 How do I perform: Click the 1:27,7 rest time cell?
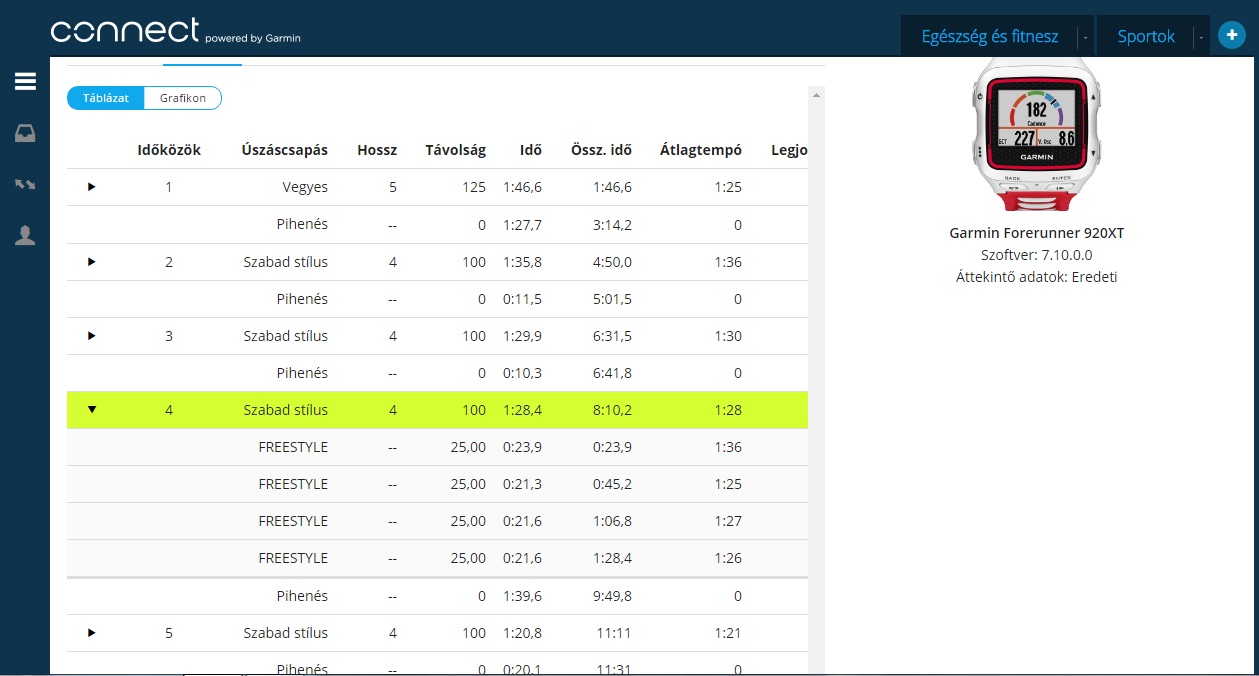click(x=523, y=225)
